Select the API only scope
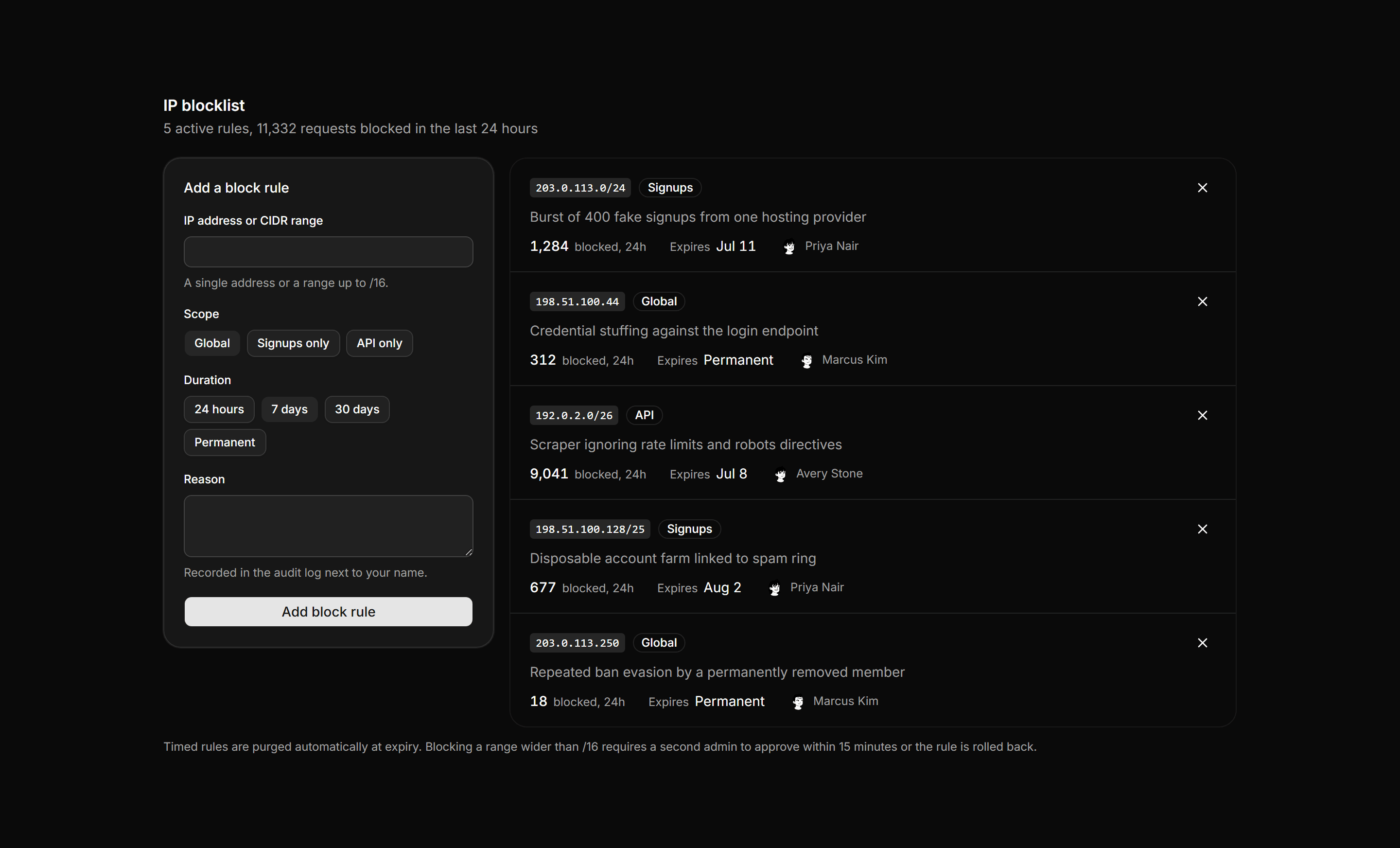 point(380,343)
